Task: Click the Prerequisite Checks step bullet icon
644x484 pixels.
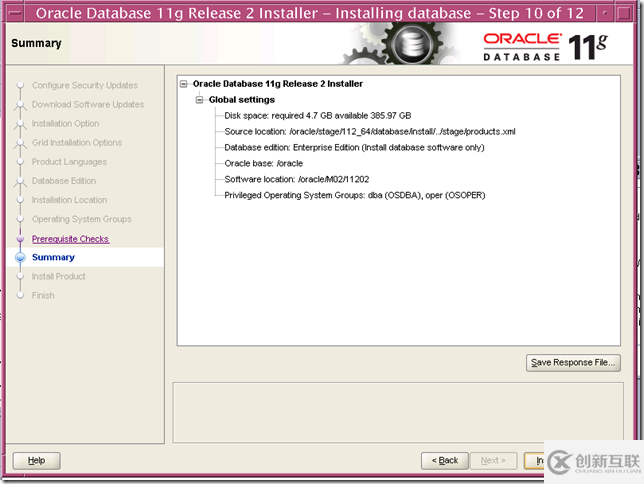Action: point(20,239)
